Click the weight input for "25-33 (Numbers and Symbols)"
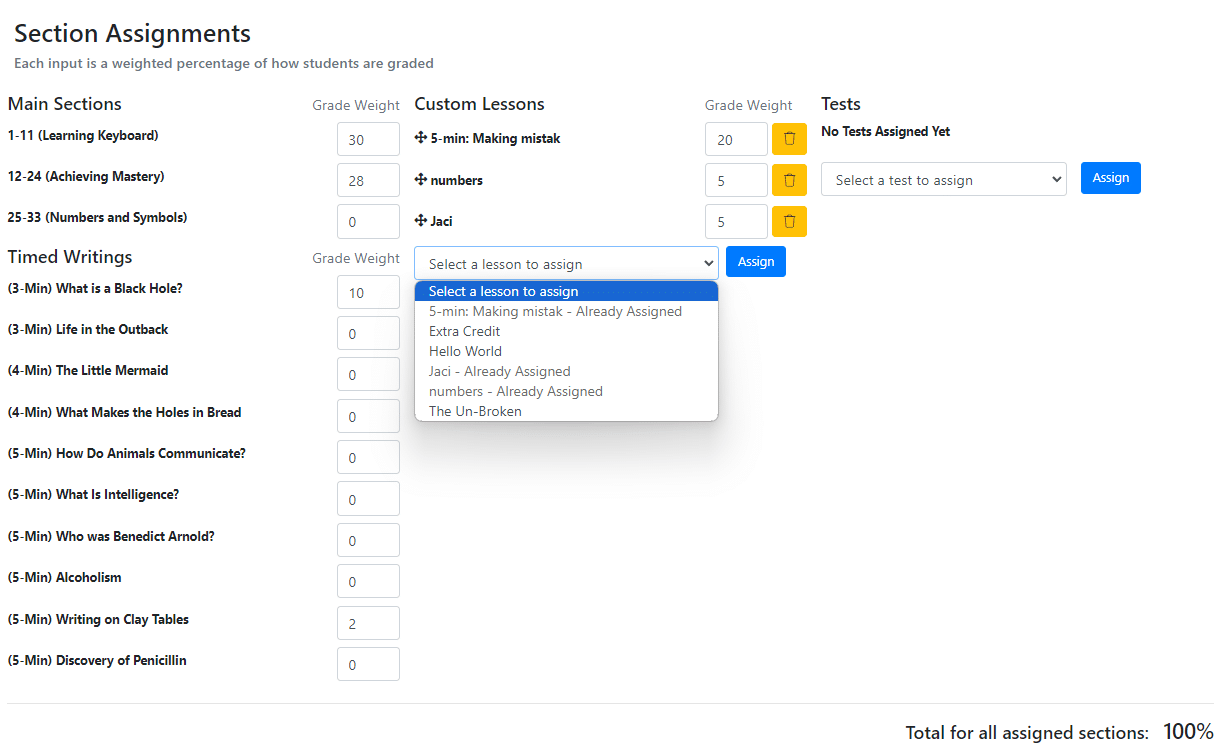 click(x=368, y=221)
